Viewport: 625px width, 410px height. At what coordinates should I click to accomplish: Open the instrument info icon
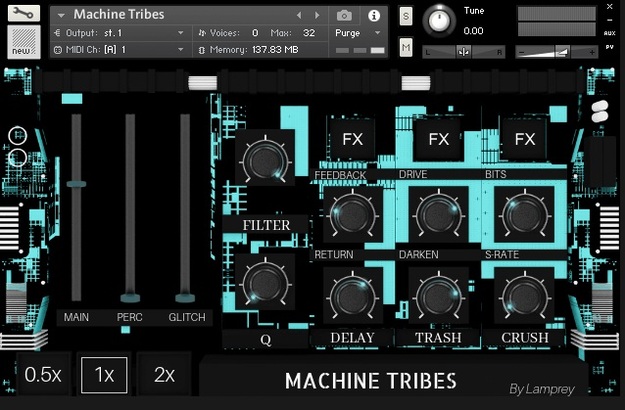[x=374, y=16]
